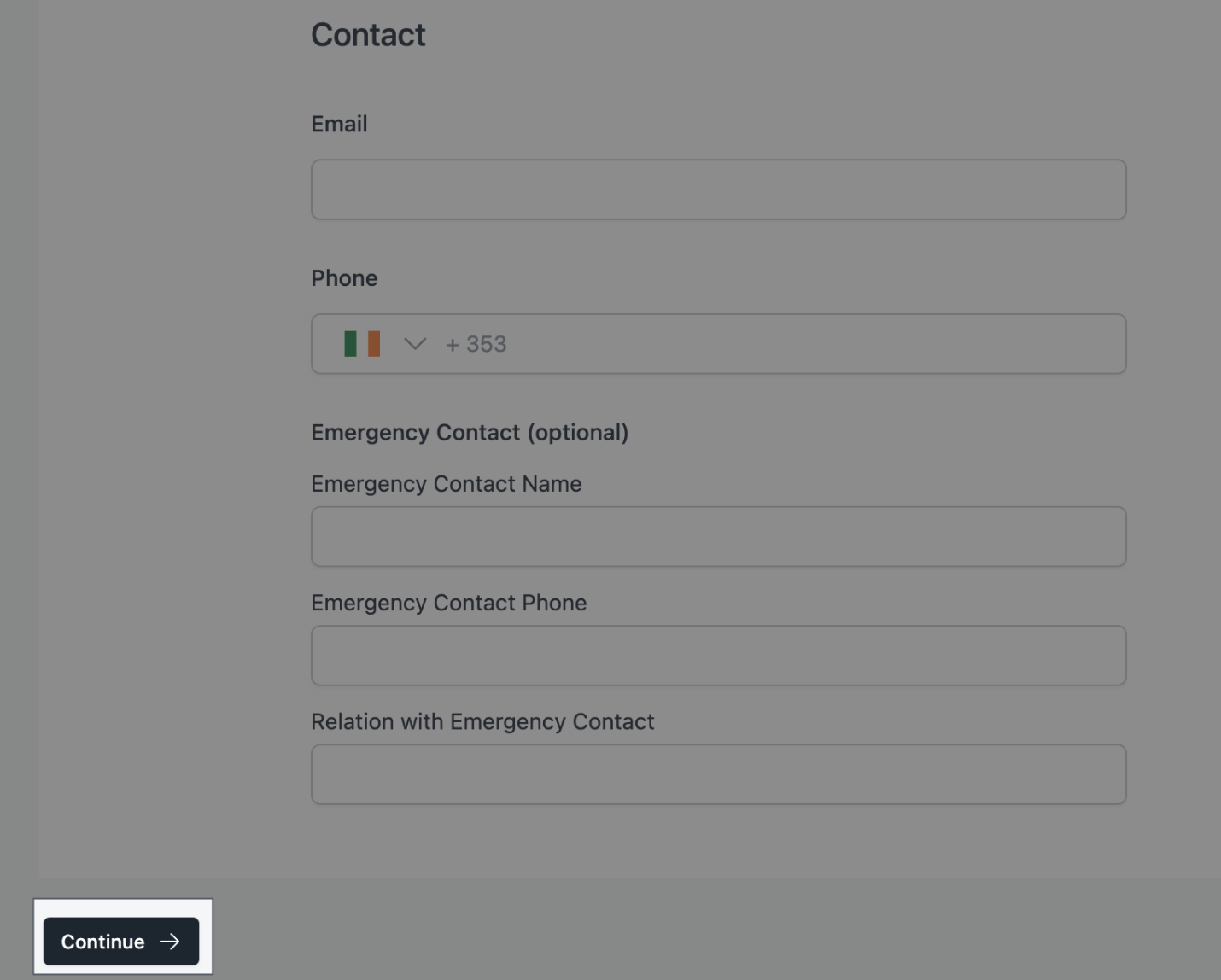This screenshot has height=980, width=1221.
Task: Click the Emergency Contact Name label
Action: coord(446,484)
